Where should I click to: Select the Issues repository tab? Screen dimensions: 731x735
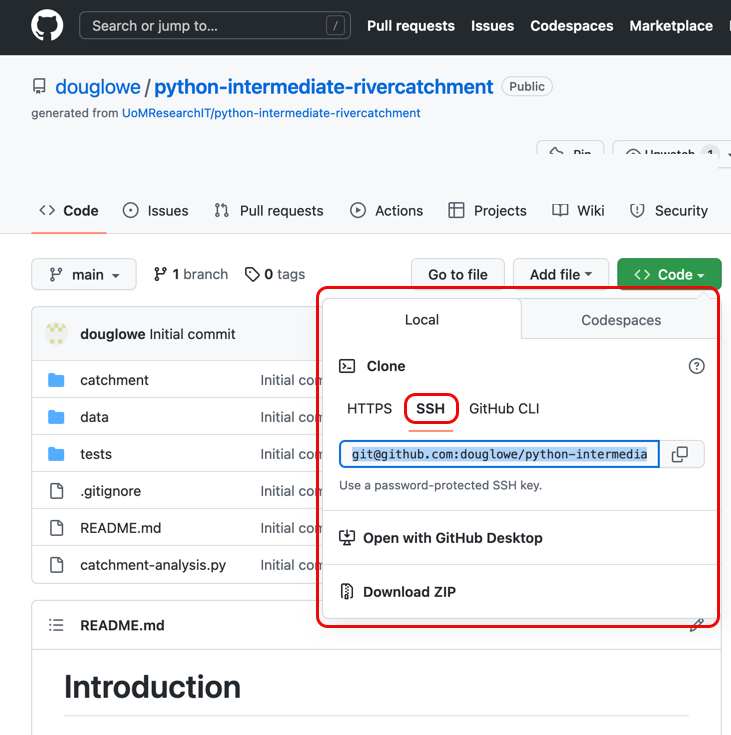(156, 211)
